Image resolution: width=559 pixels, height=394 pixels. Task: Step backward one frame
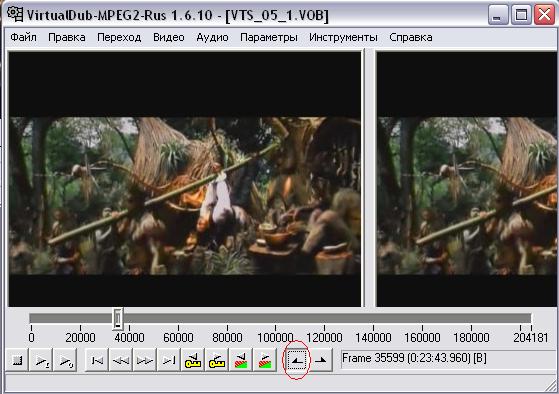pos(121,360)
